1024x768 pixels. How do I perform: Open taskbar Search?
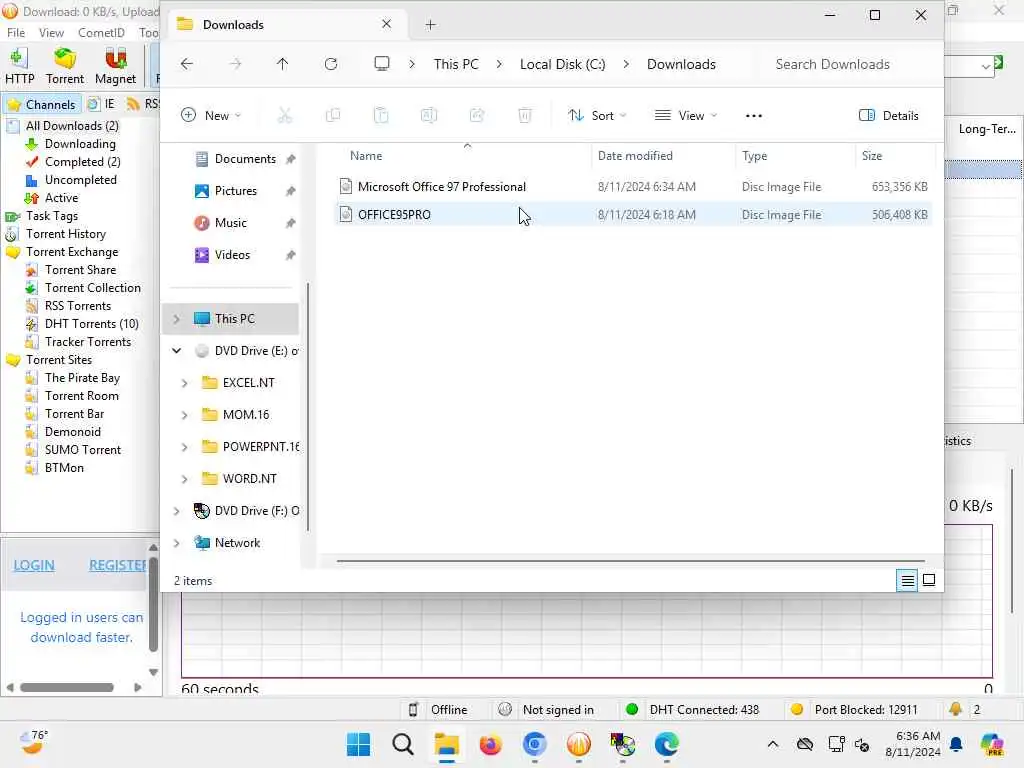click(402, 744)
